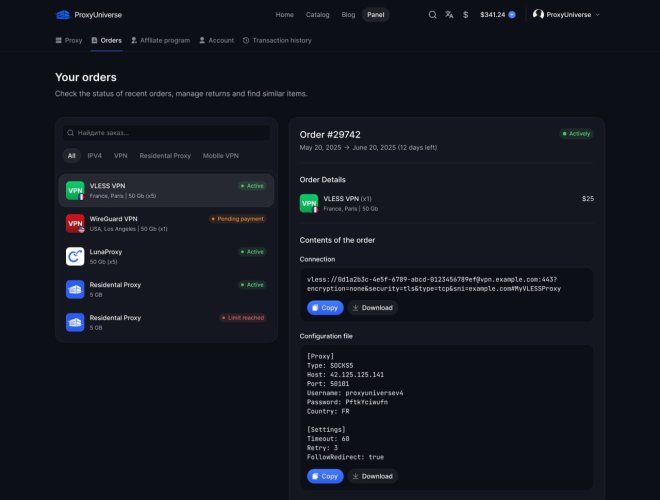Select the red WireGuard VPN icon
This screenshot has width=660, height=500.
pyautogui.click(x=75, y=223)
